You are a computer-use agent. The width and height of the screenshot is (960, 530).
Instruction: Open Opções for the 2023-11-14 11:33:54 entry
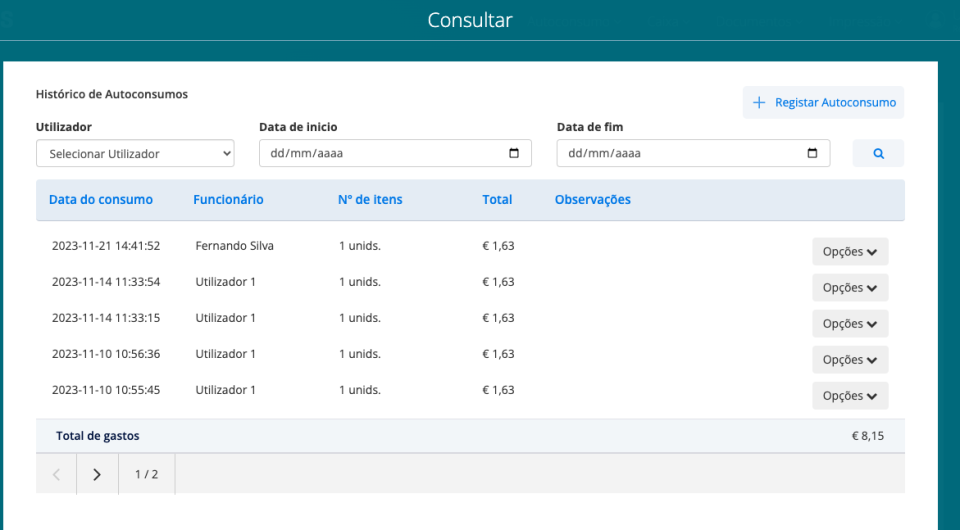[x=849, y=288]
